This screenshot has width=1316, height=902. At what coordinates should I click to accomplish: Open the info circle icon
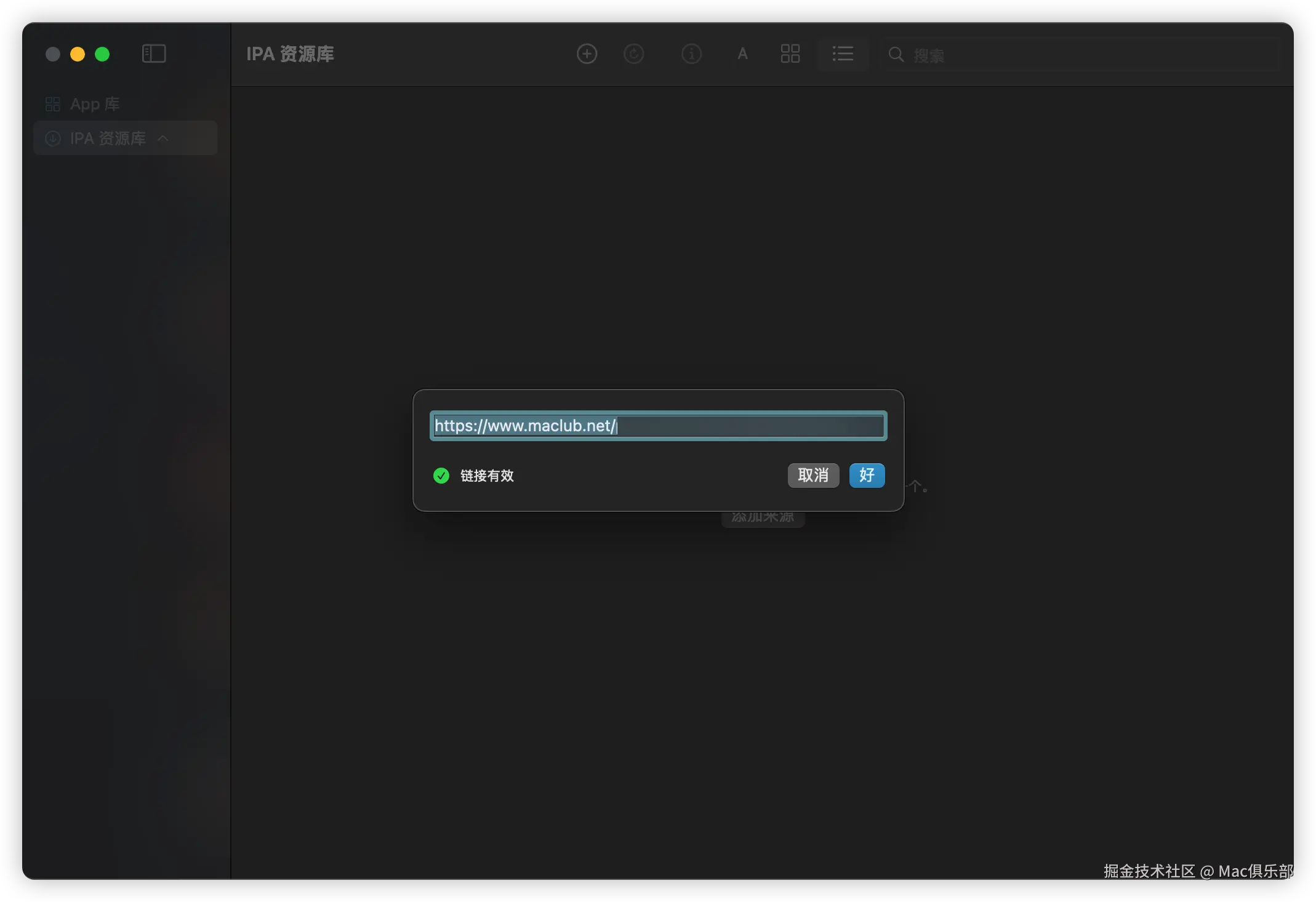click(x=691, y=54)
